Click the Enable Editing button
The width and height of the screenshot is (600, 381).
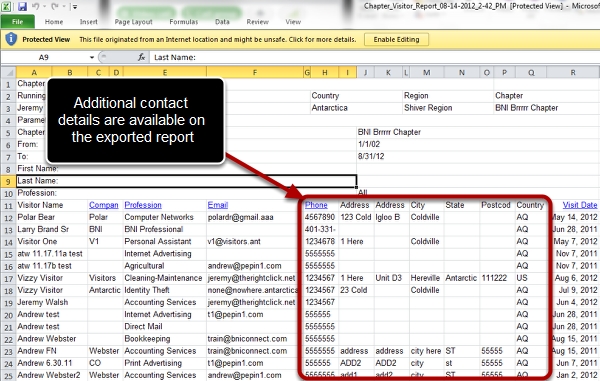pos(396,39)
